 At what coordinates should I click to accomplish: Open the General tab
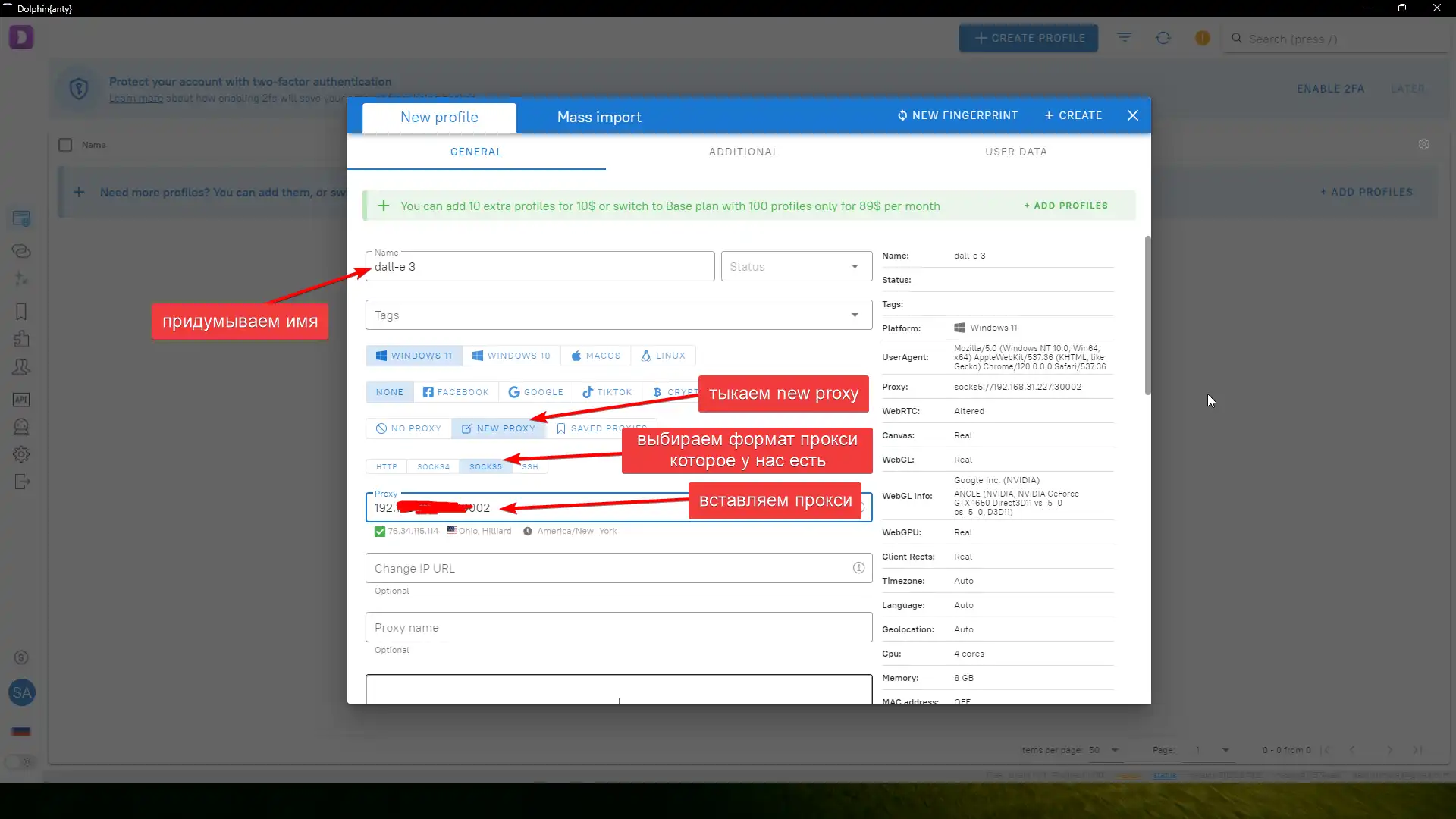[476, 152]
